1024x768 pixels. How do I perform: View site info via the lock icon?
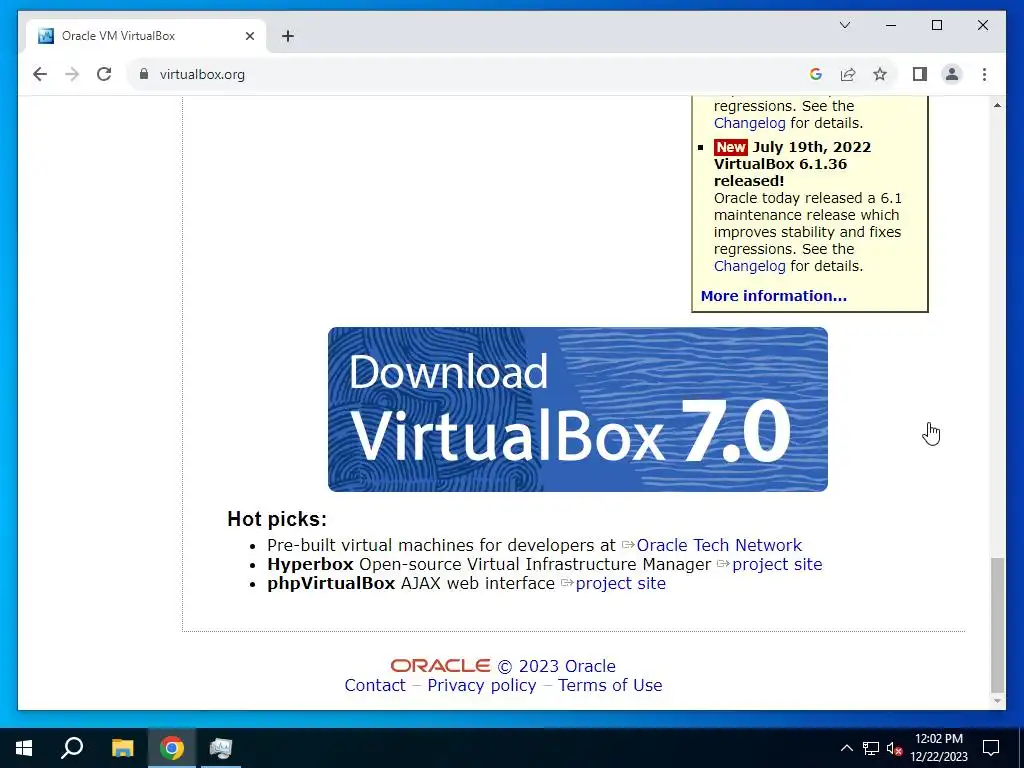(x=144, y=74)
